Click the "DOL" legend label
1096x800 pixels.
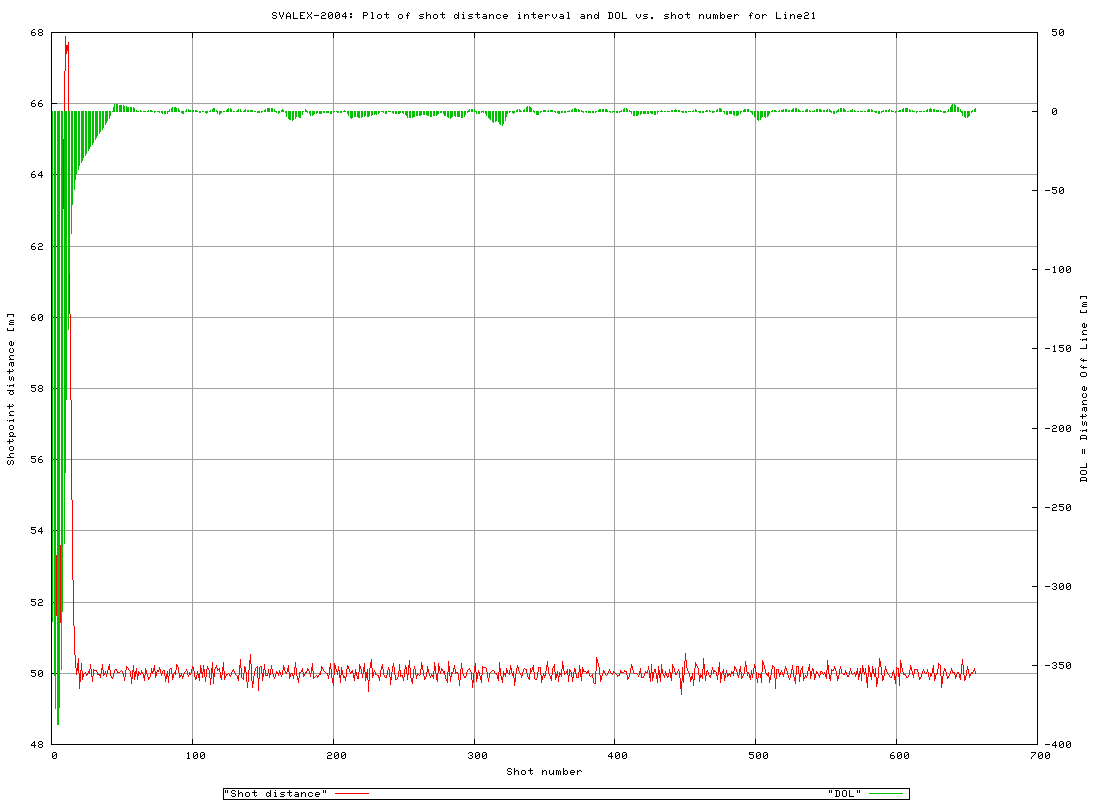(845, 793)
